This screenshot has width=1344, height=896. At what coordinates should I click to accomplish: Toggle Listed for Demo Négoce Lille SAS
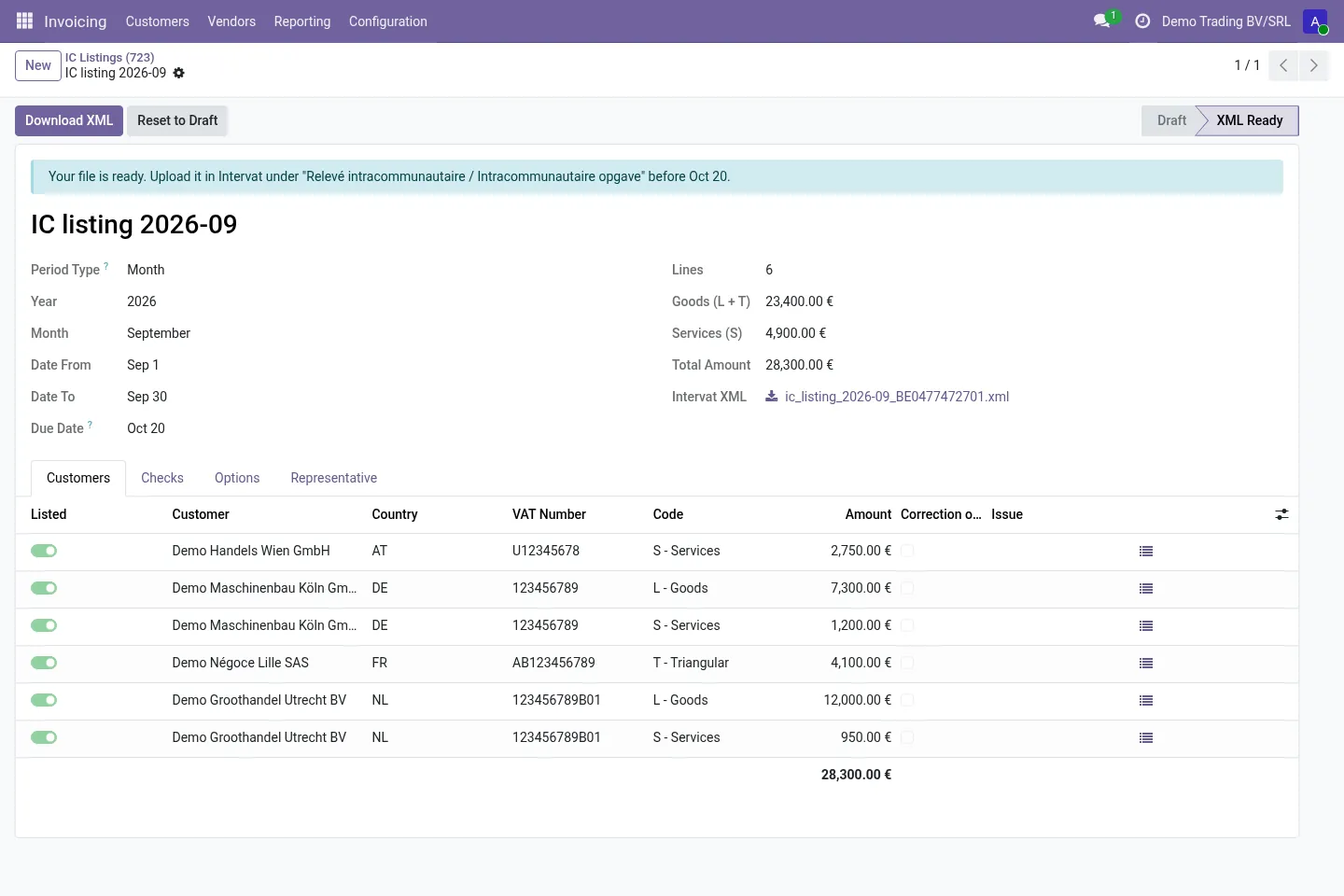tap(44, 663)
